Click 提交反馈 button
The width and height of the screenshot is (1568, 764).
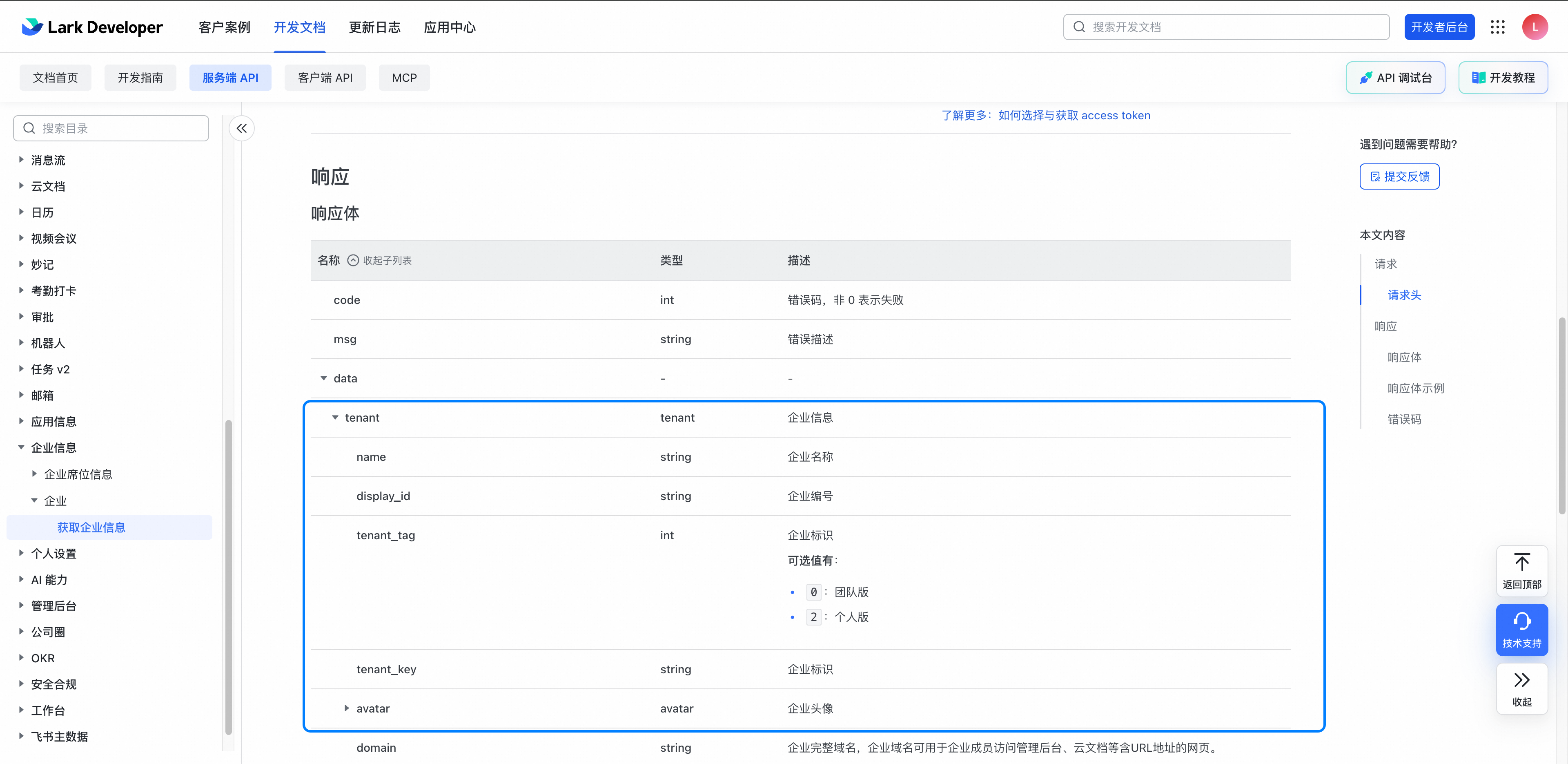coord(1399,176)
